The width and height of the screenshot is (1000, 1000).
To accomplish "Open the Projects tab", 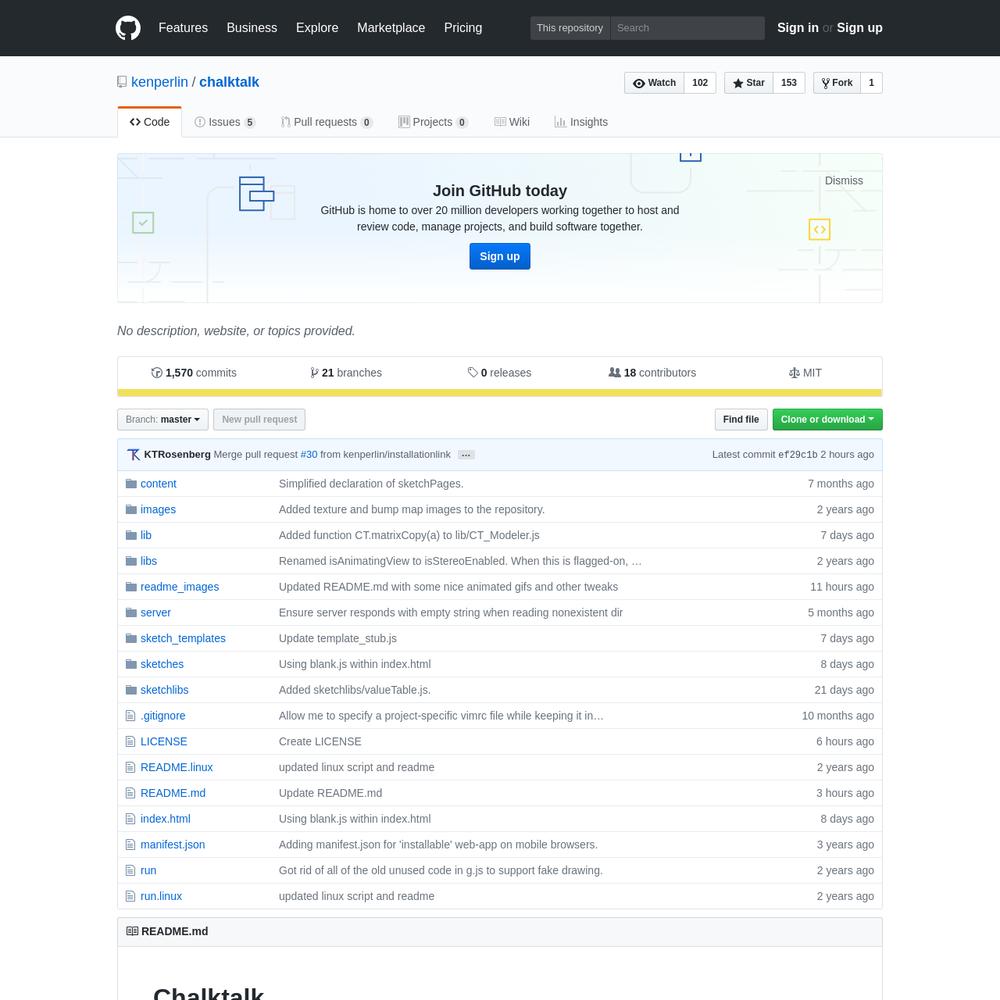I will coord(433,122).
